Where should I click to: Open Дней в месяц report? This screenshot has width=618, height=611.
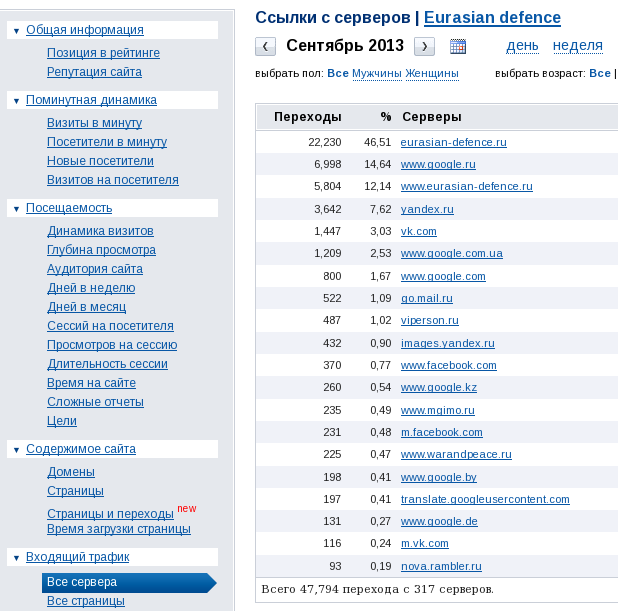(x=86, y=307)
